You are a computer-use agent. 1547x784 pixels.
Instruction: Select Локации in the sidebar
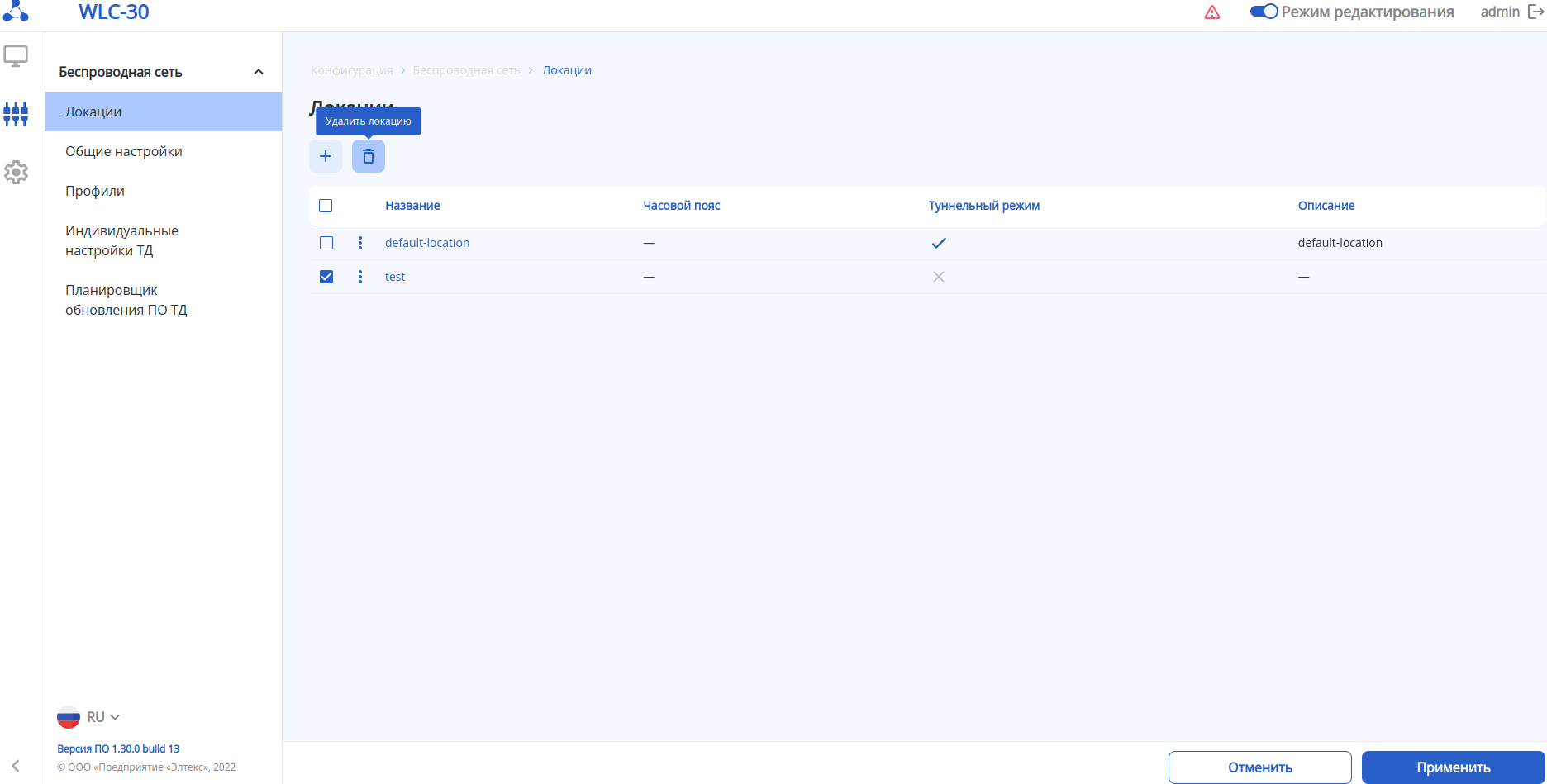point(164,112)
